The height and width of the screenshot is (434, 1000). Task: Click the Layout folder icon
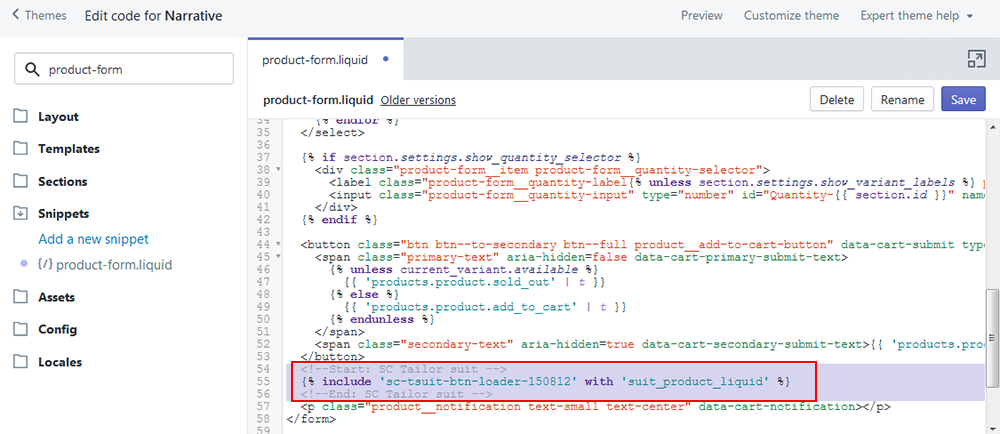(21, 116)
